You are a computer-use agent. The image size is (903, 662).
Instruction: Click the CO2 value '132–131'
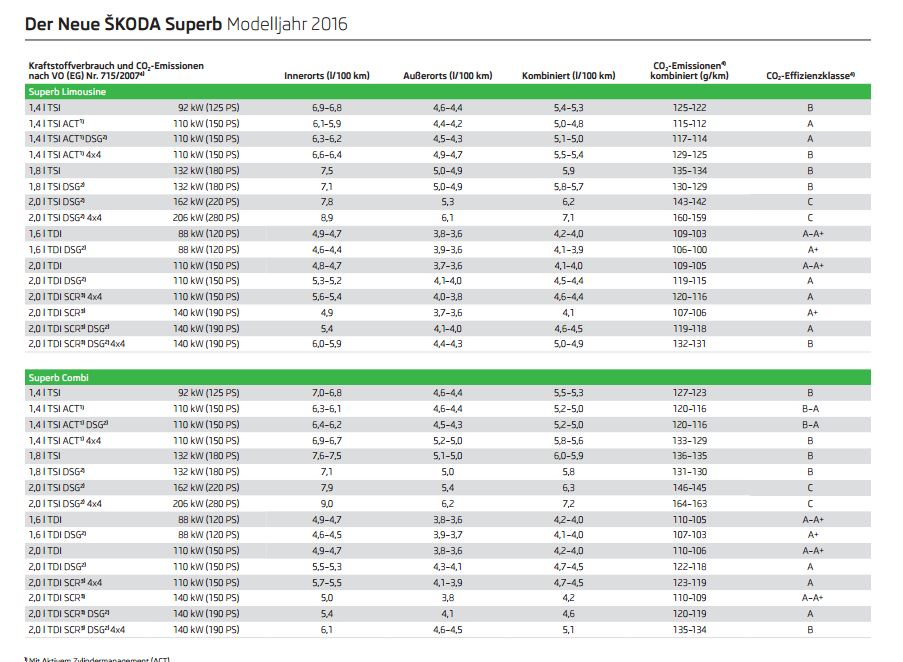click(x=689, y=344)
